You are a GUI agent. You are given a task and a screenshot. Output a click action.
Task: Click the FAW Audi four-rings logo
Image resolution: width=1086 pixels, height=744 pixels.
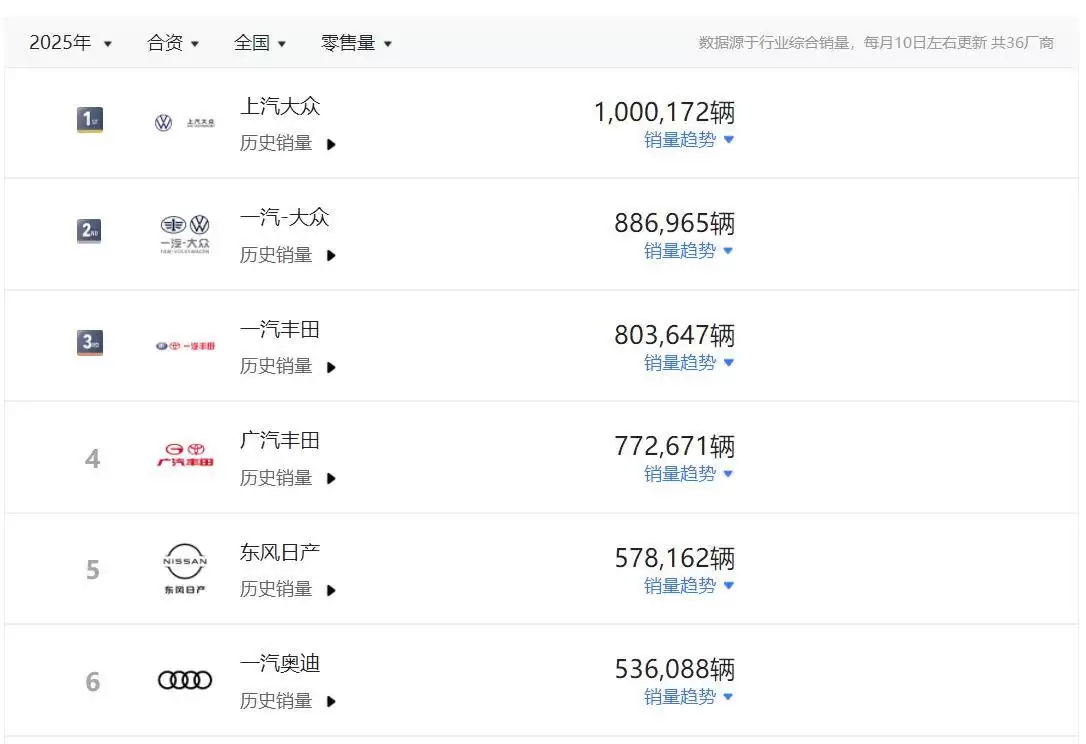[185, 680]
